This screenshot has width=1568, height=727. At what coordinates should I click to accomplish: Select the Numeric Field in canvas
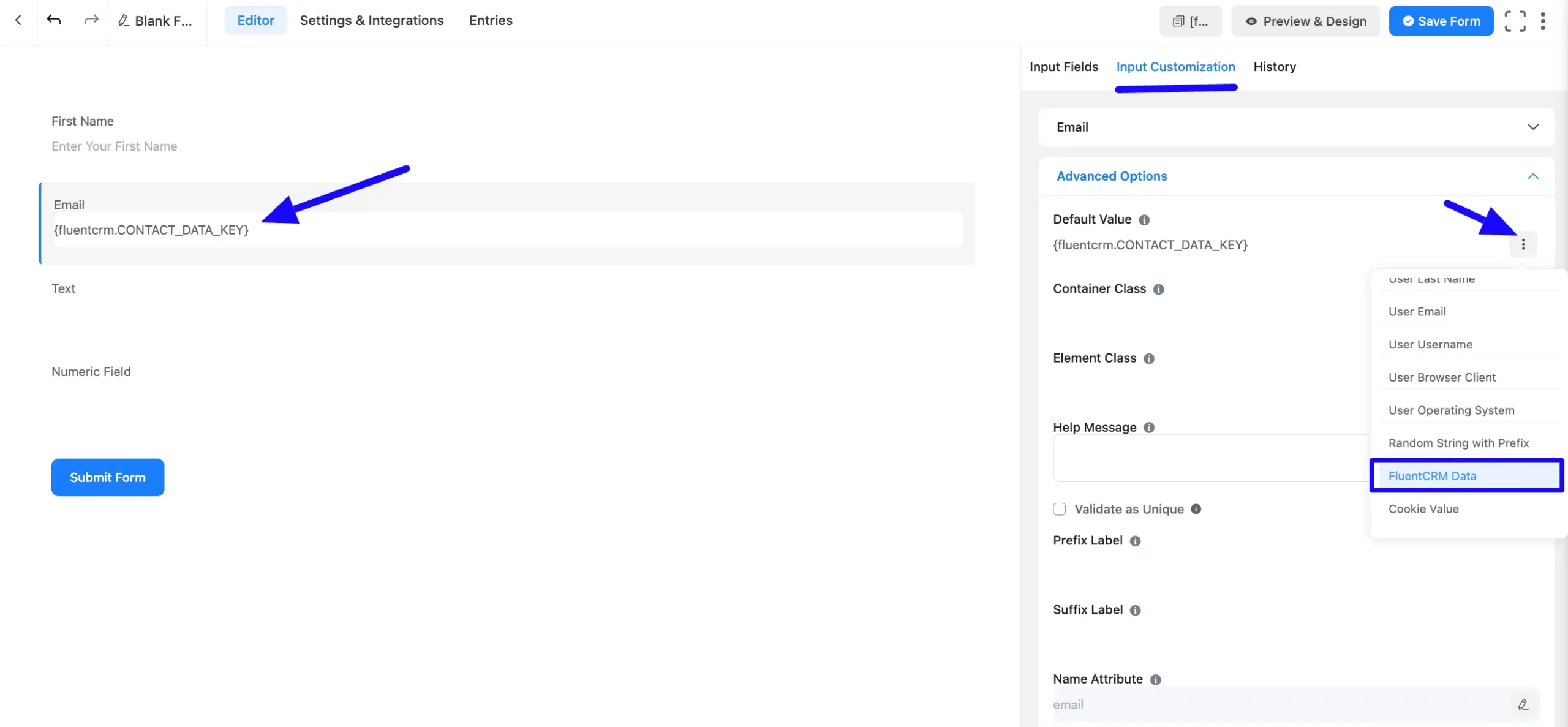(507, 390)
